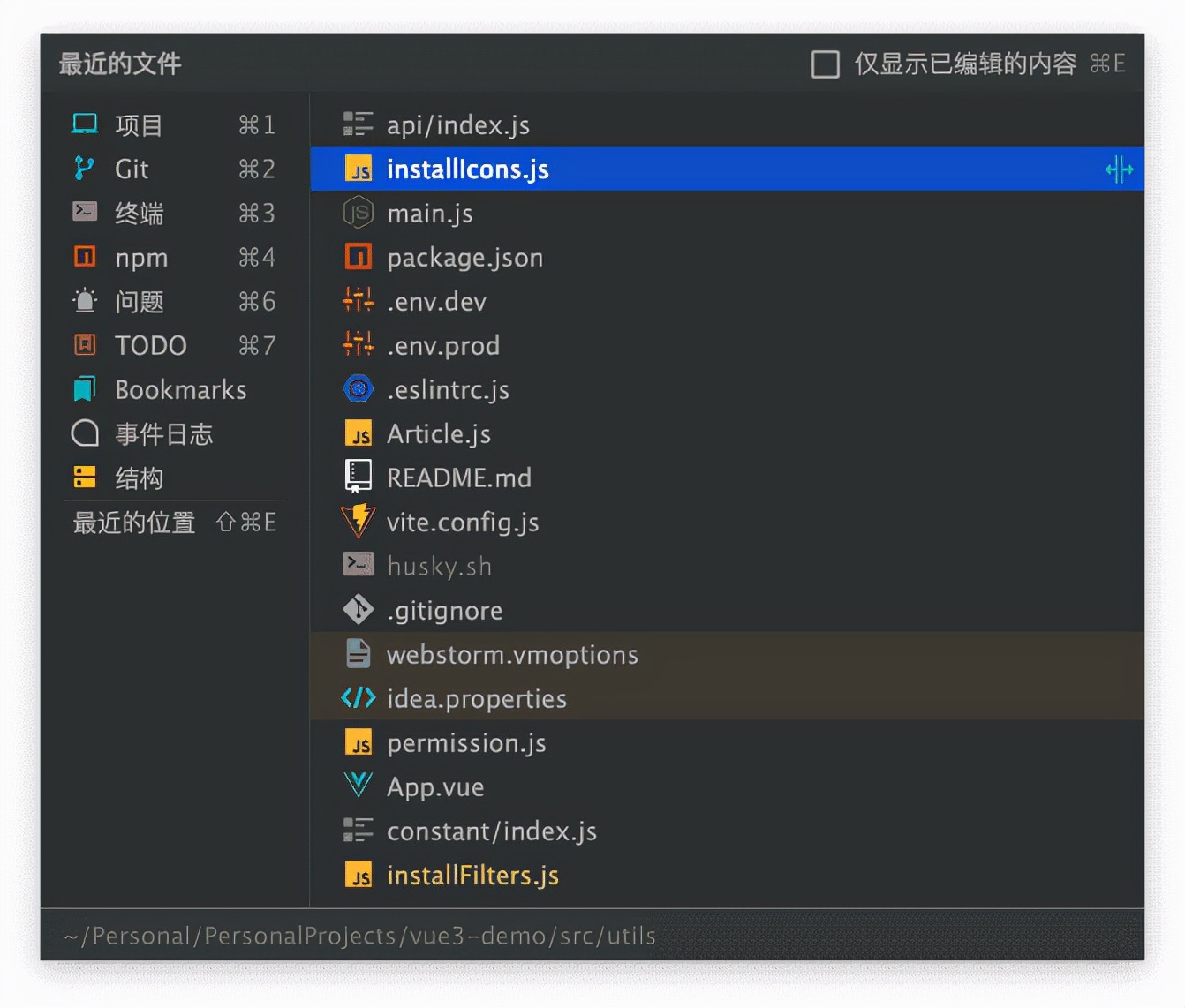Open the Git tool window entry

[x=175, y=169]
